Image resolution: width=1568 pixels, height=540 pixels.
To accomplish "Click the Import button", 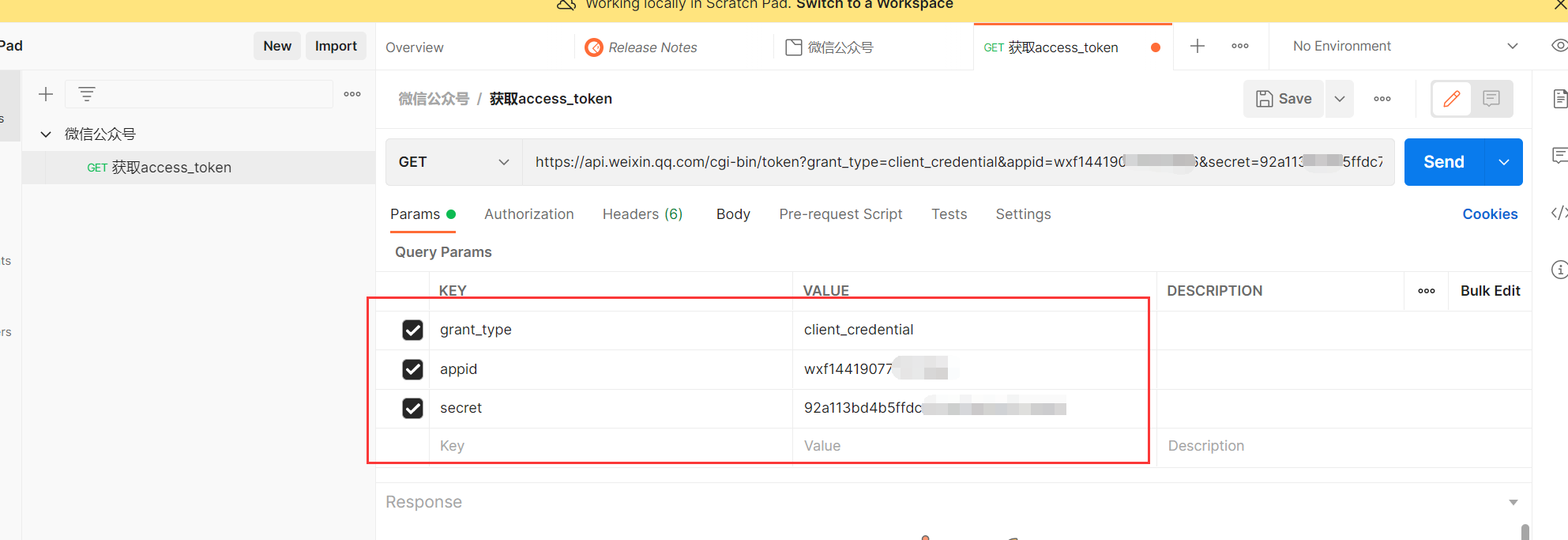I will pos(336,46).
